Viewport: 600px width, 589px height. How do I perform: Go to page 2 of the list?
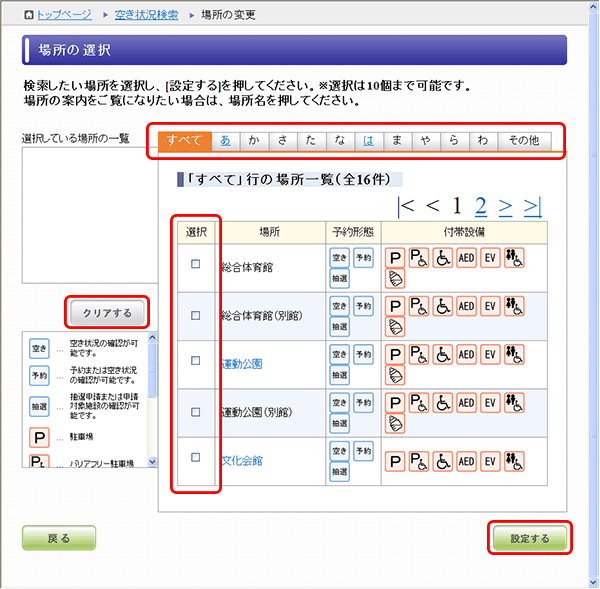481,206
